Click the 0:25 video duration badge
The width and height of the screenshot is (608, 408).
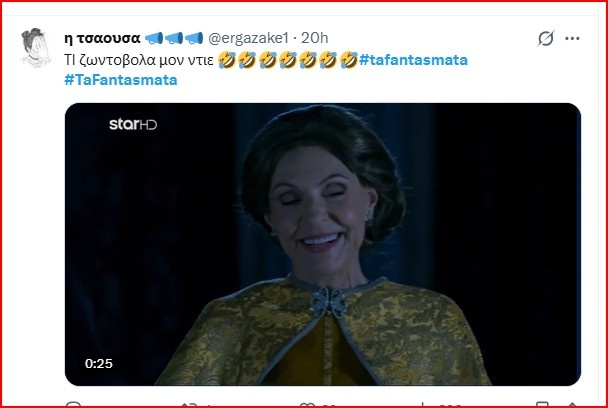pyautogui.click(x=98, y=363)
